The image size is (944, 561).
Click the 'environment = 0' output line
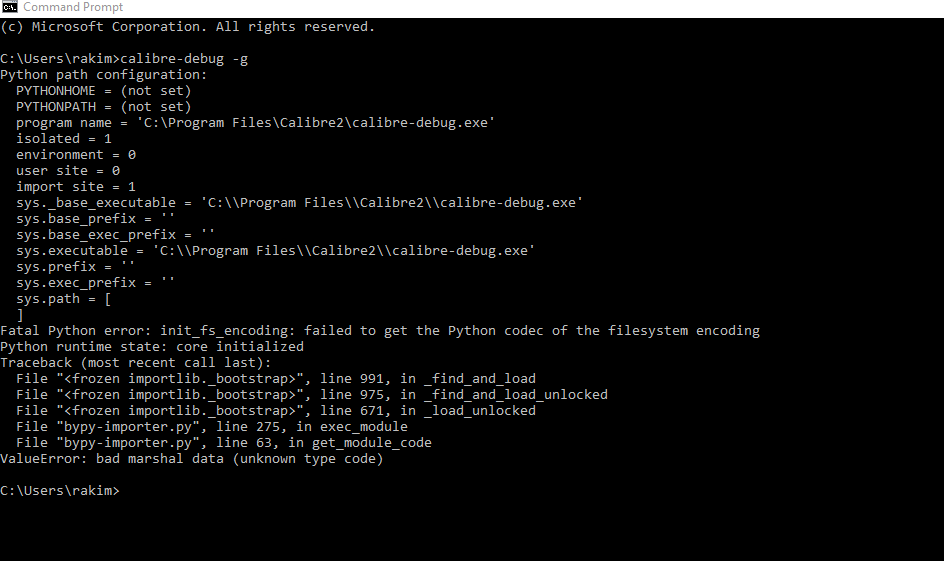pos(76,155)
